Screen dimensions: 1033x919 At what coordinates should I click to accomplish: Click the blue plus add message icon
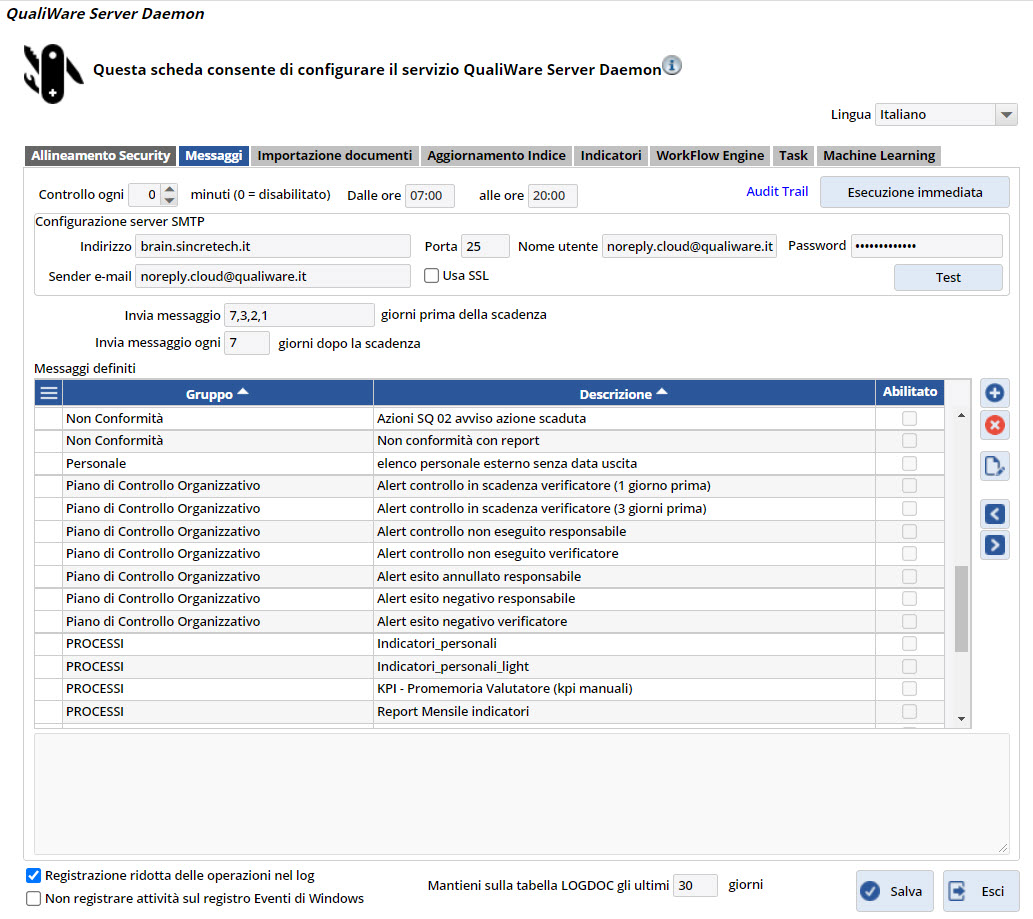994,393
